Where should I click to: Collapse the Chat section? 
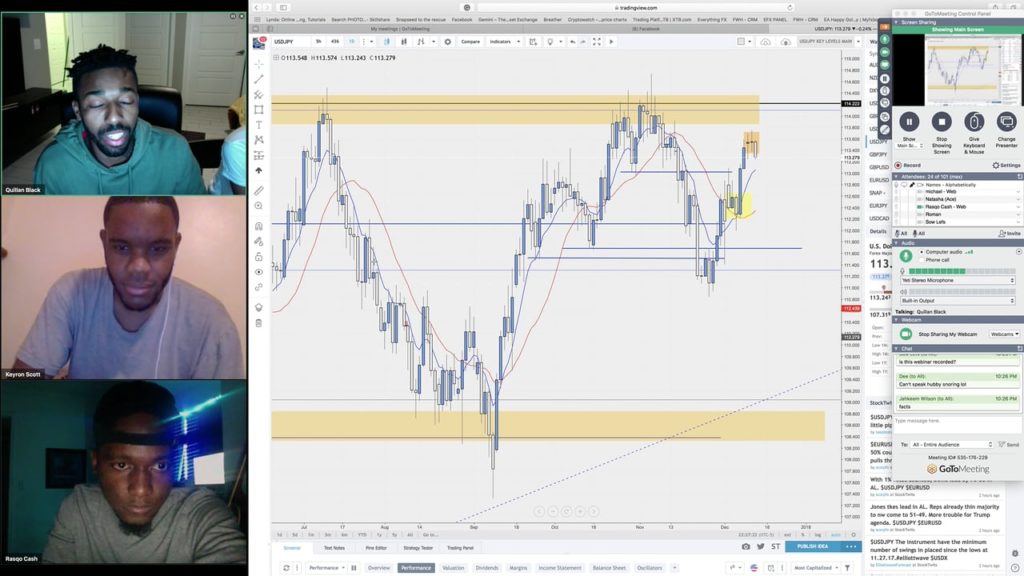(x=897, y=349)
